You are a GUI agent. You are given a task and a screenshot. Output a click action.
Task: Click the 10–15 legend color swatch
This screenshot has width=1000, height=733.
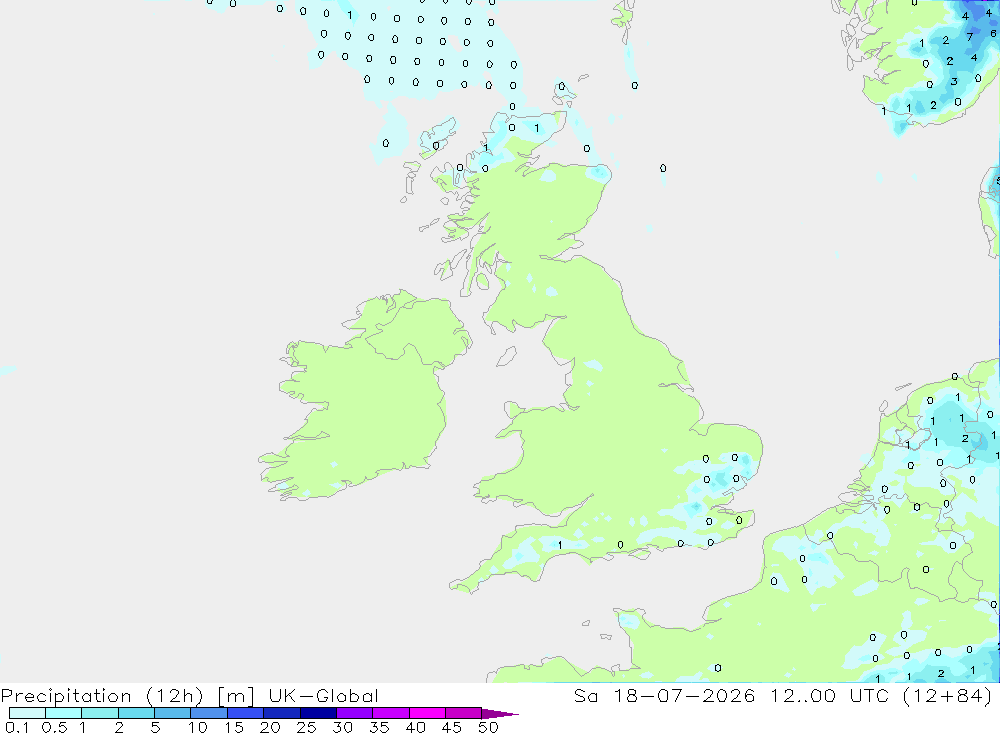[x=209, y=713]
